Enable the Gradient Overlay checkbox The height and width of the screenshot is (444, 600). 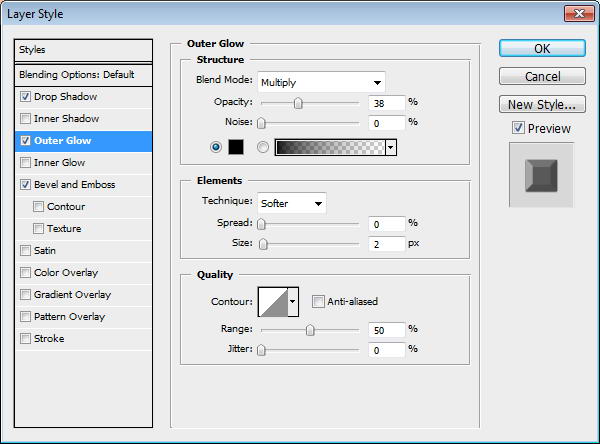point(25,295)
